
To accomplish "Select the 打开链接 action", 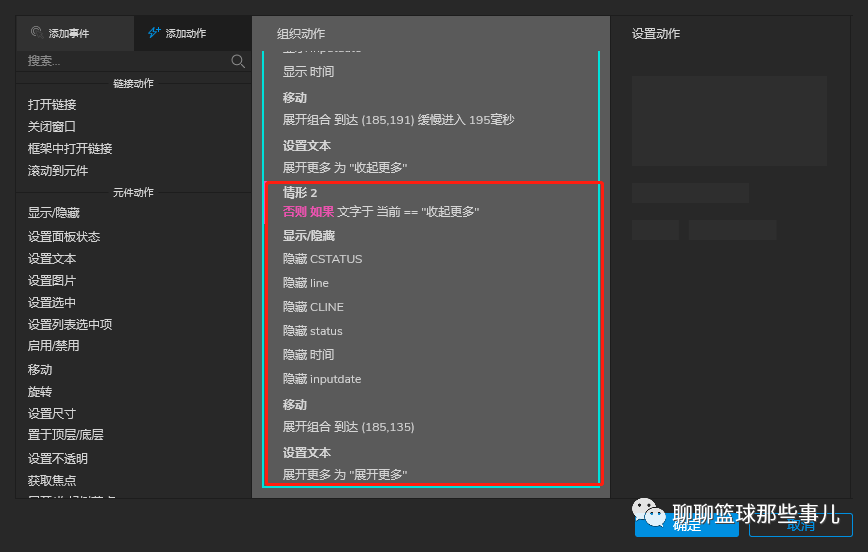I will [52, 105].
